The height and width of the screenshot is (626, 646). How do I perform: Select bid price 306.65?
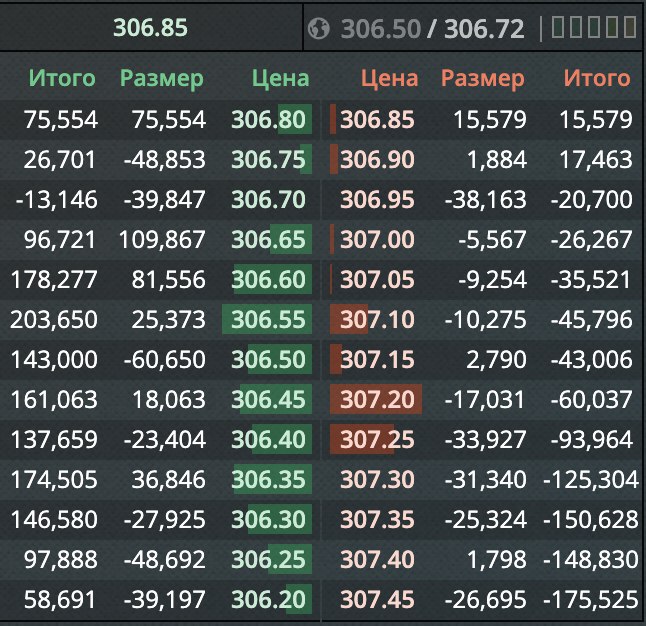point(268,239)
